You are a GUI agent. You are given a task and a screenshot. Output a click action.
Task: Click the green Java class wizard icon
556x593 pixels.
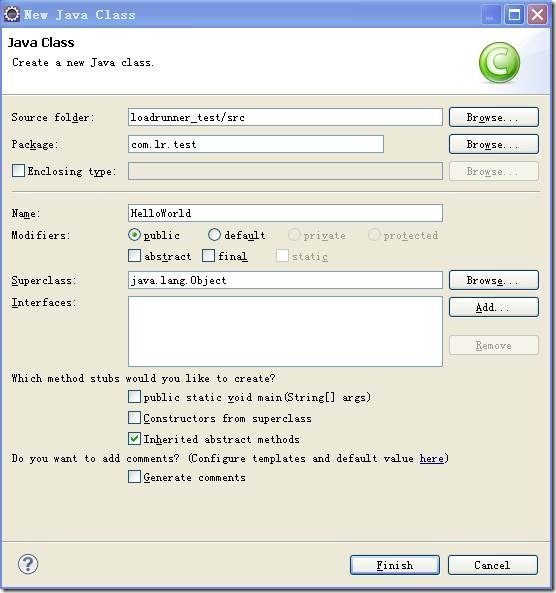pos(499,62)
